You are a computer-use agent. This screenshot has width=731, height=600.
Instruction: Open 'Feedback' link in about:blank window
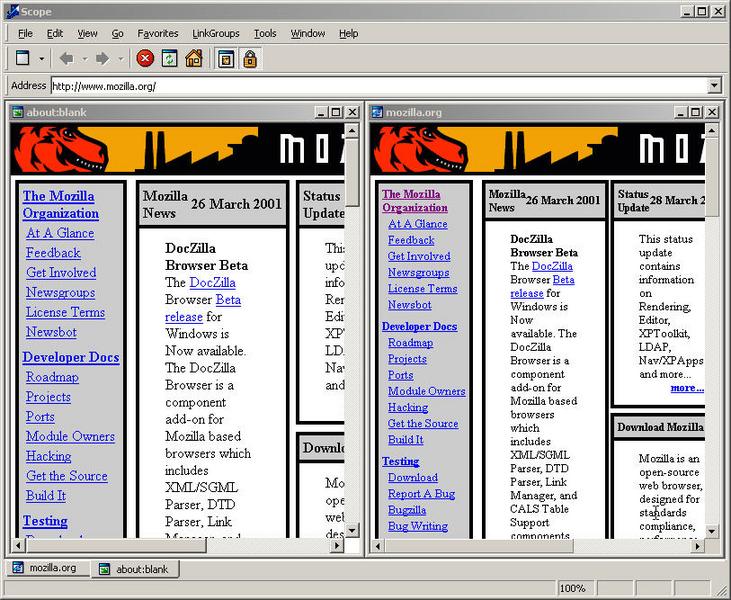tap(53, 253)
